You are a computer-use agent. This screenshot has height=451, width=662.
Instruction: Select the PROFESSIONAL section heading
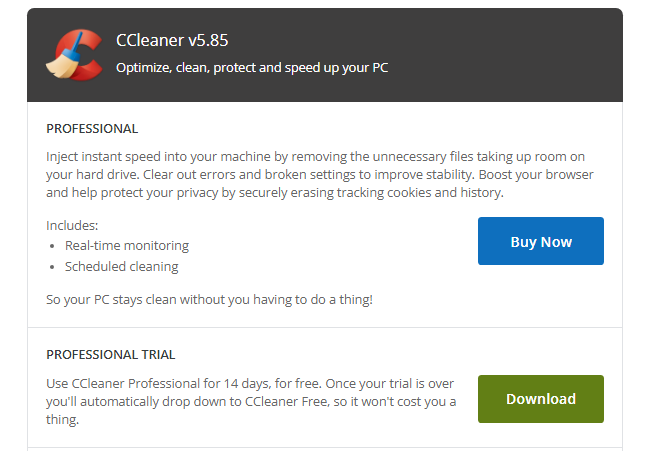[x=92, y=129]
